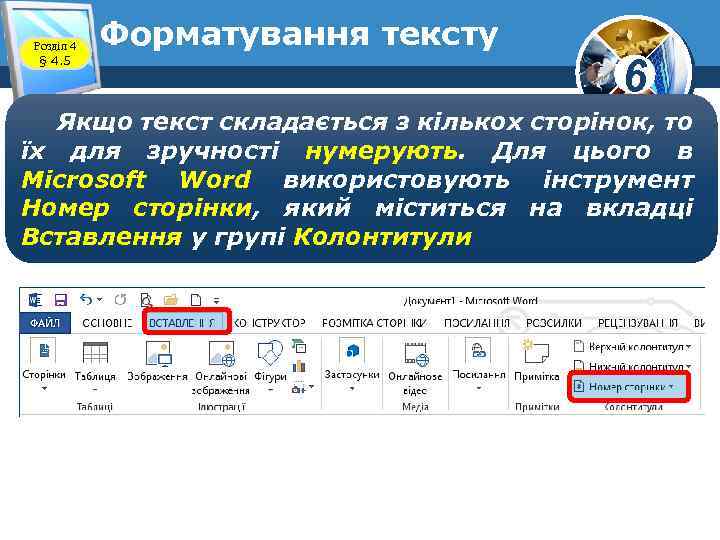
Task: Insert a table with the Таблиця icon
Action: [x=95, y=352]
